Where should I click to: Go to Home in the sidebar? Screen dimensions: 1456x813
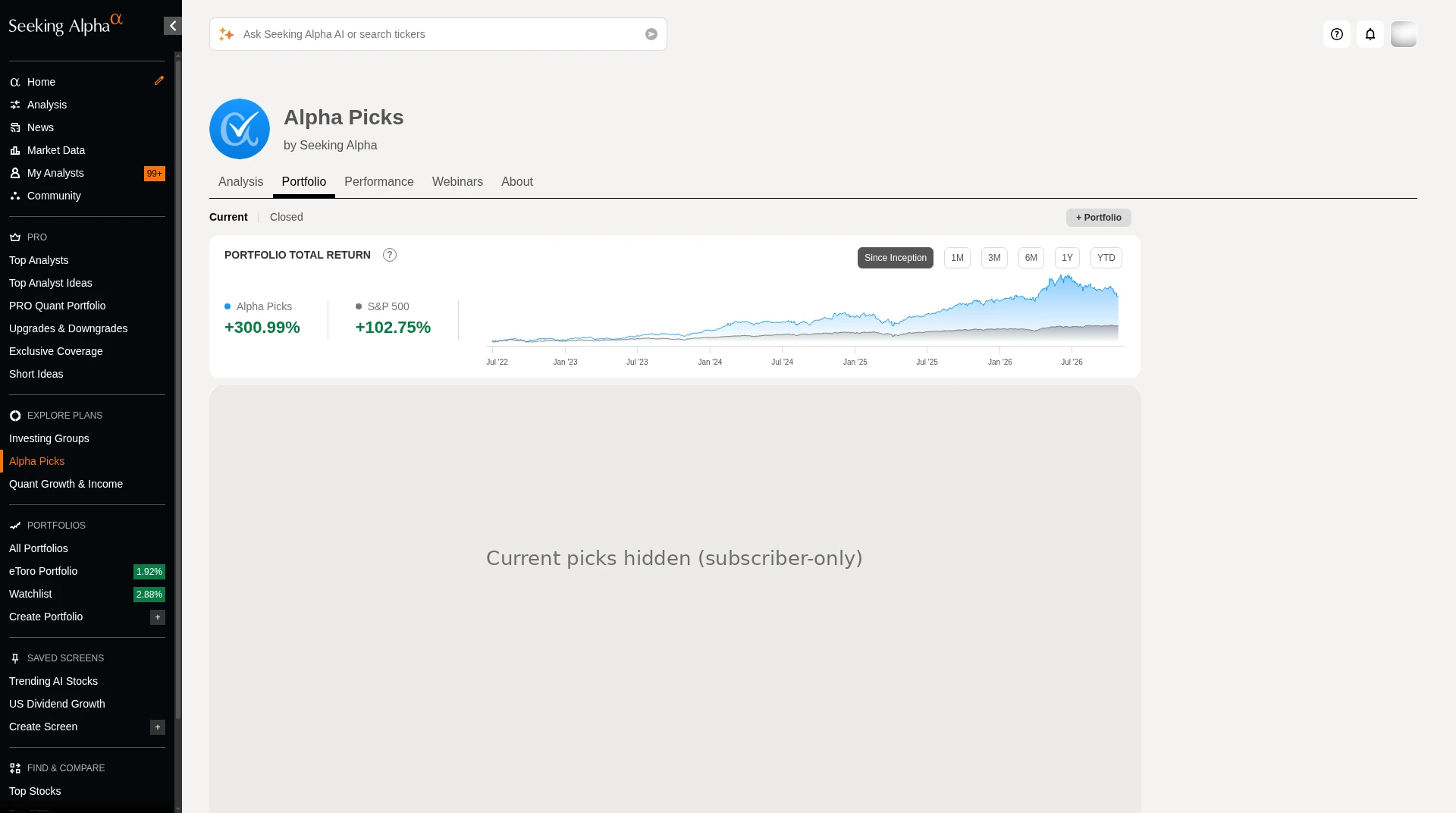(41, 82)
